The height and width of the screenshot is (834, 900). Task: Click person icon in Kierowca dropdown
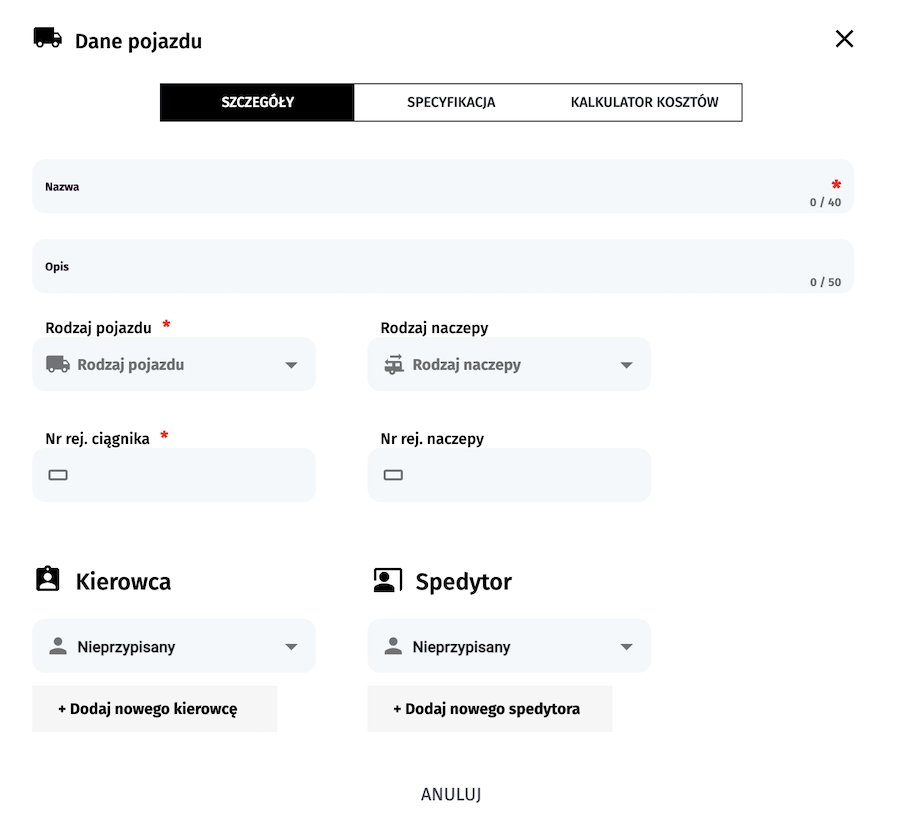click(58, 647)
